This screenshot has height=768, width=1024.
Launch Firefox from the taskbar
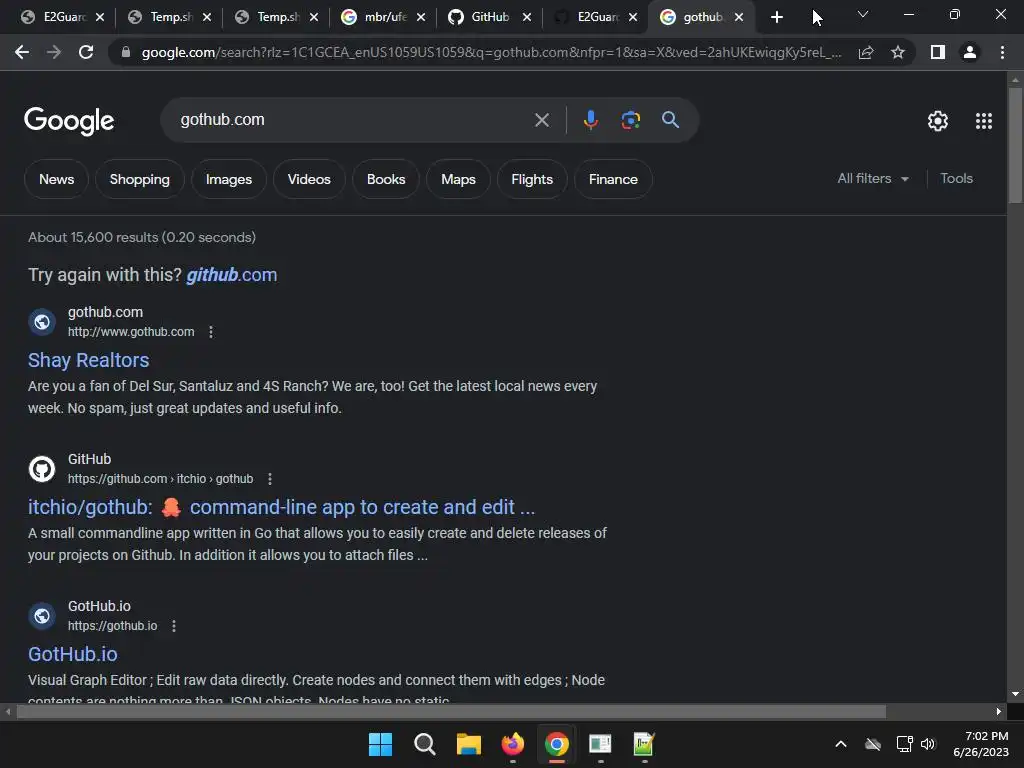point(513,744)
